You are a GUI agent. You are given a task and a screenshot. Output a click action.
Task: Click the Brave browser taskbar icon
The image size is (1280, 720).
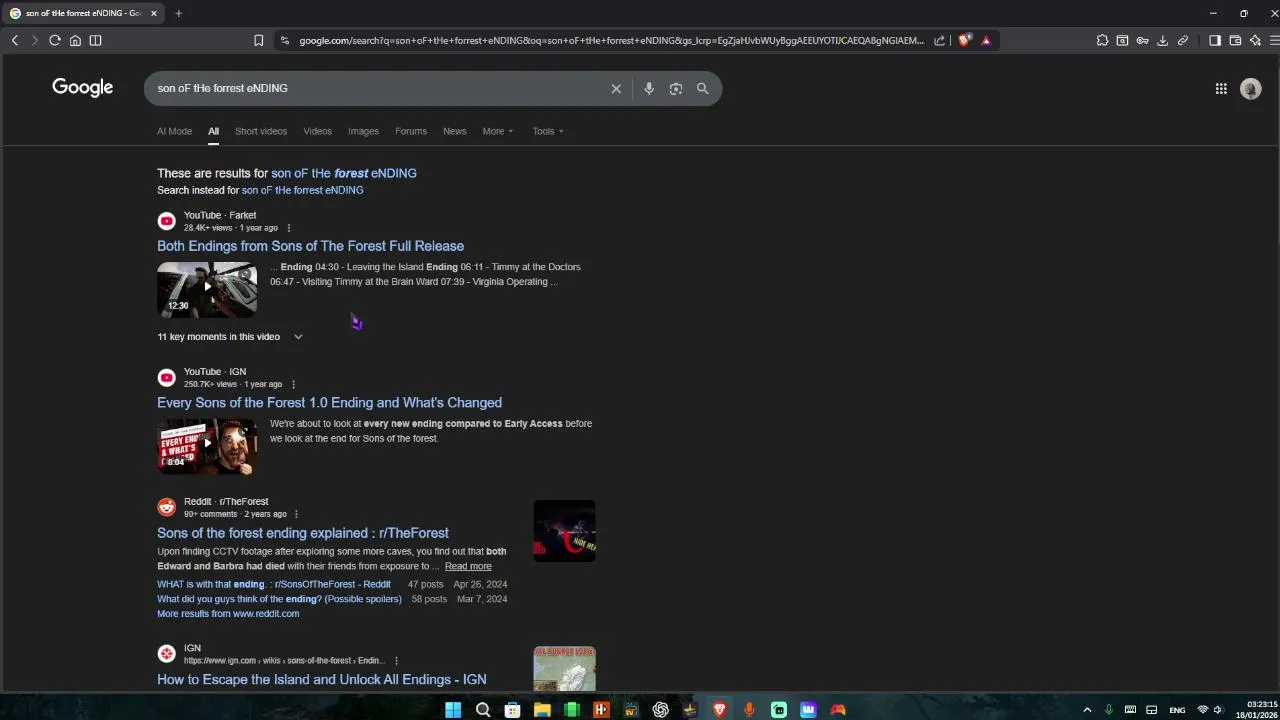click(x=719, y=710)
